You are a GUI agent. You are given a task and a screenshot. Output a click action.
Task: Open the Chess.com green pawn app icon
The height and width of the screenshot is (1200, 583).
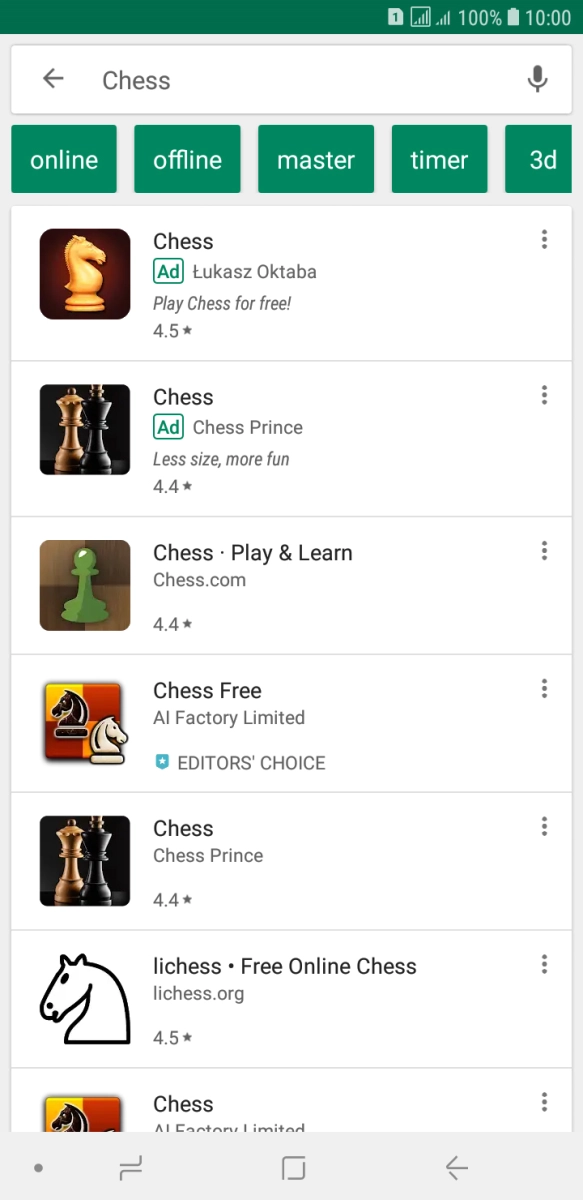(x=84, y=585)
